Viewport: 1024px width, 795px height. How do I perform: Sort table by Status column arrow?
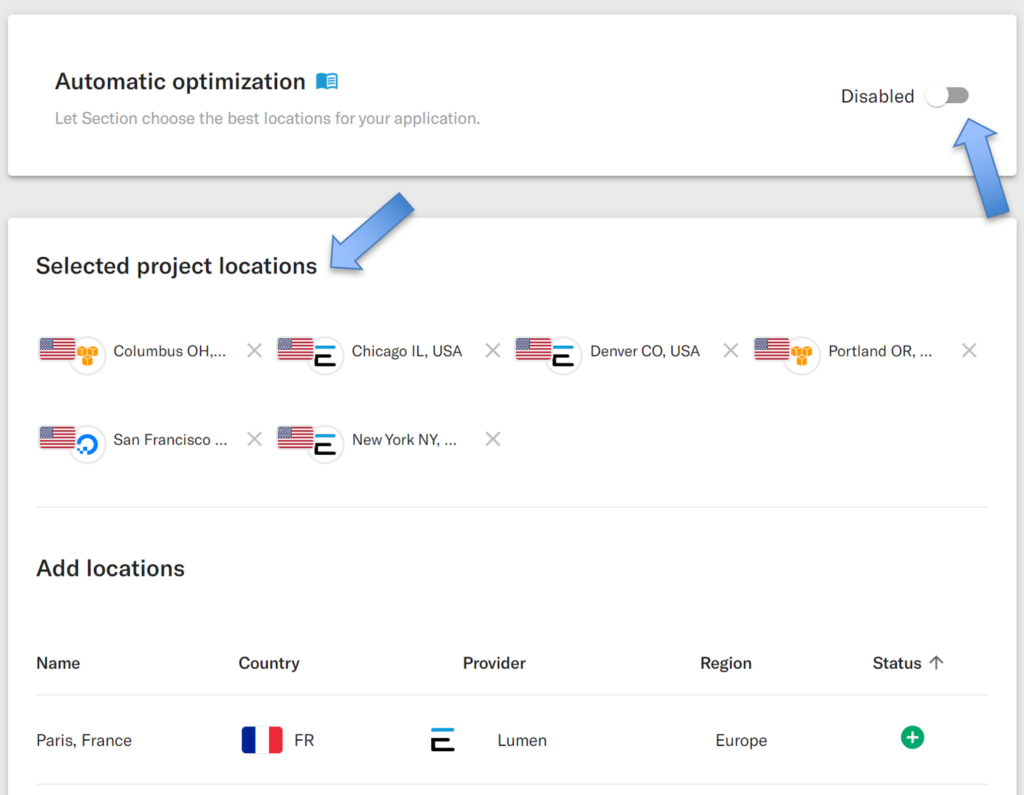[x=936, y=662]
